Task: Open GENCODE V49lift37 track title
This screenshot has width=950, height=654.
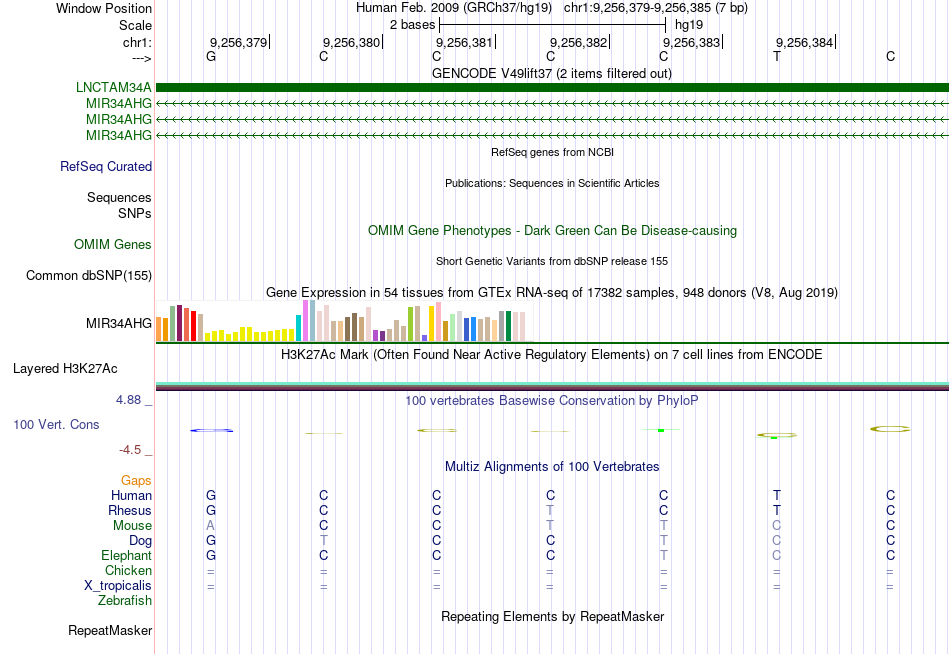Action: point(552,73)
